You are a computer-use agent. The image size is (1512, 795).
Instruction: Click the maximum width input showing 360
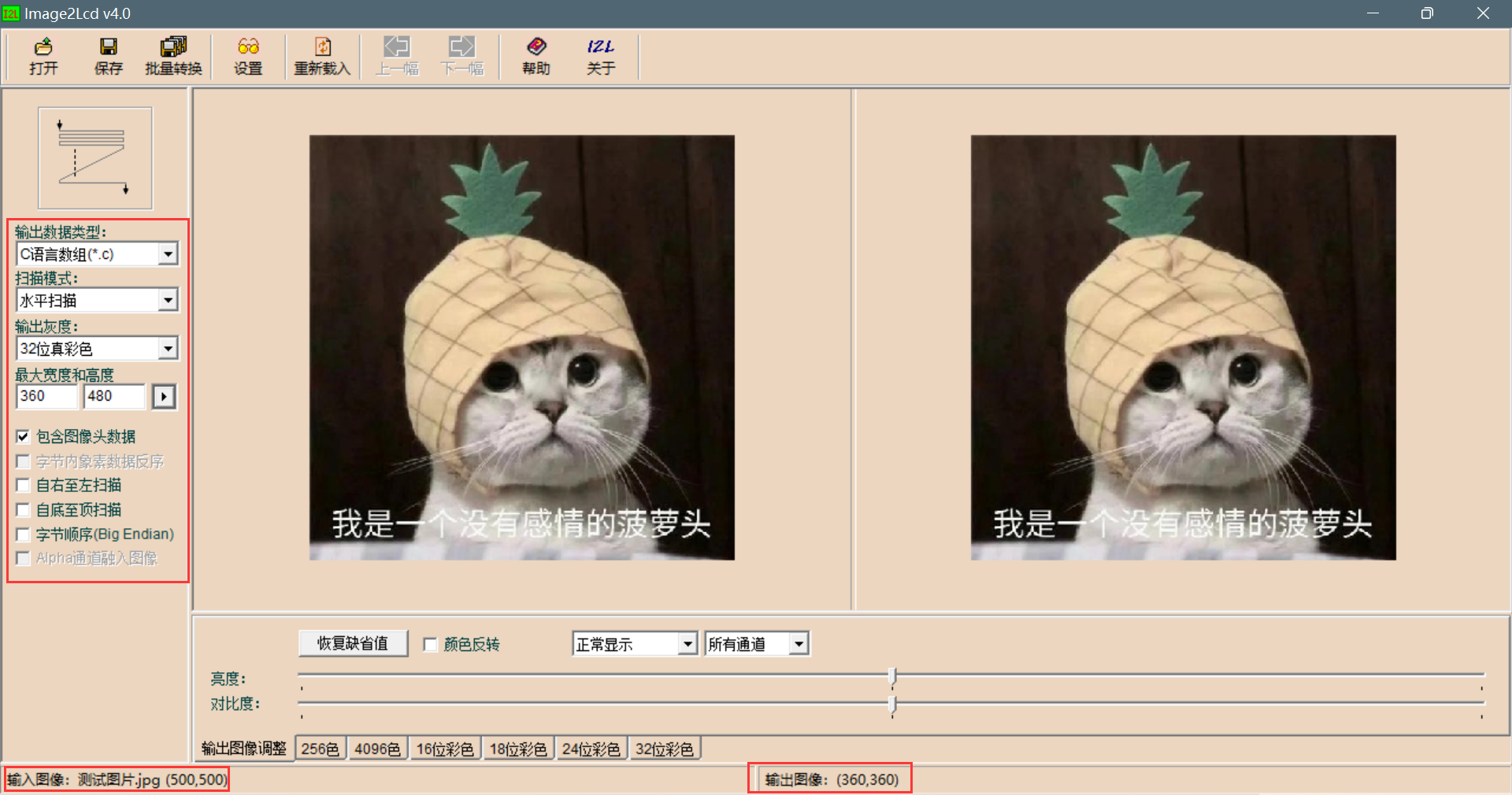tap(46, 397)
